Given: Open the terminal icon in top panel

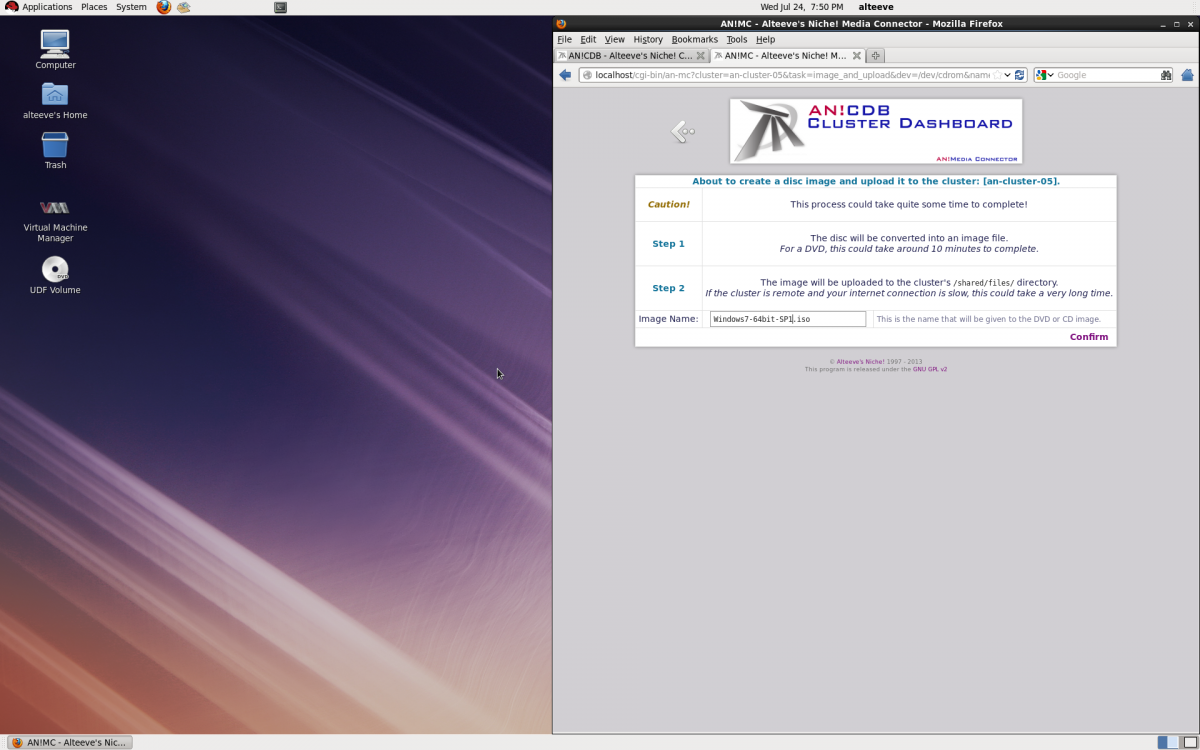Looking at the screenshot, I should pyautogui.click(x=280, y=7).
